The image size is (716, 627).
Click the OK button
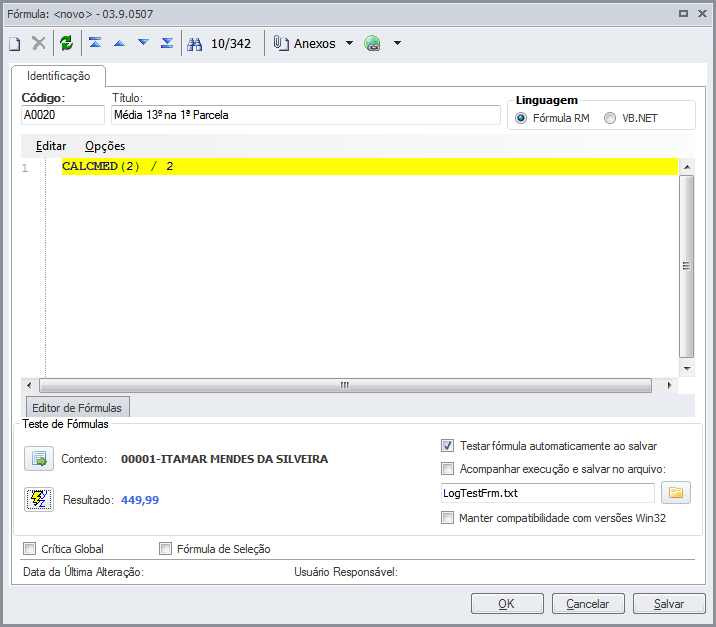(x=507, y=604)
